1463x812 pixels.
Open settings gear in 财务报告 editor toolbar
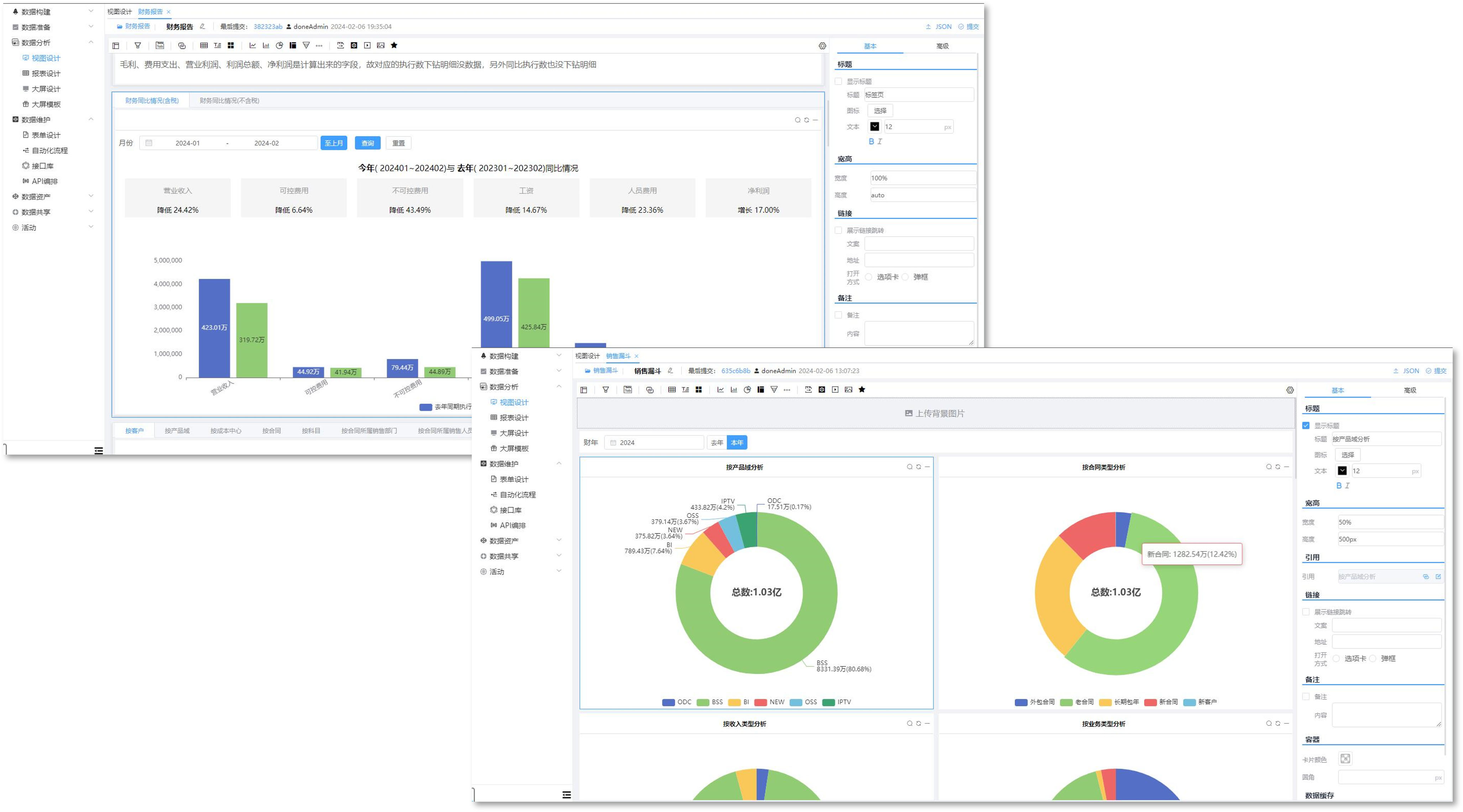pyautogui.click(x=822, y=46)
